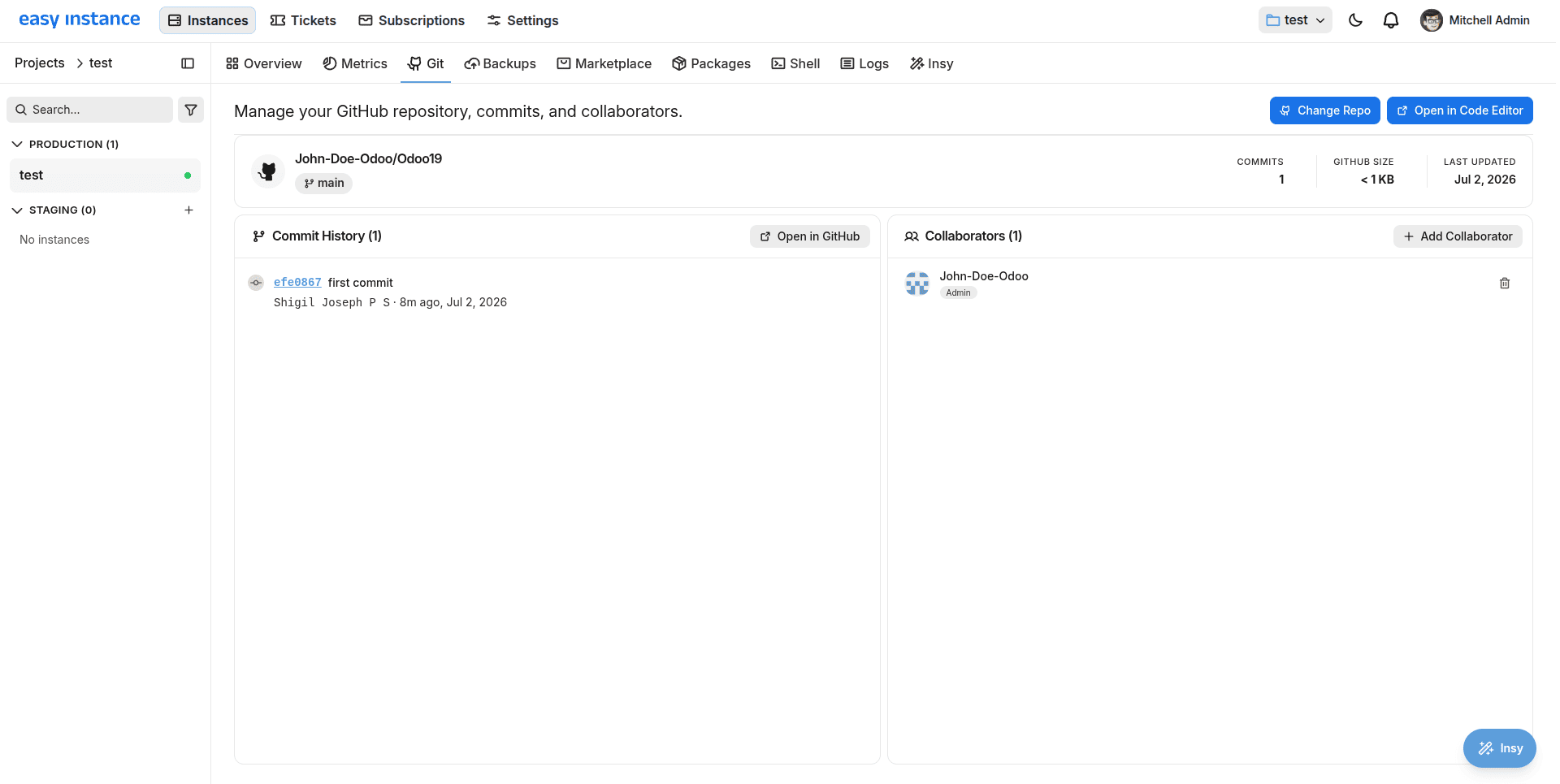Open the test project dropdown
Viewport: 1560px width, 784px height.
point(1295,20)
